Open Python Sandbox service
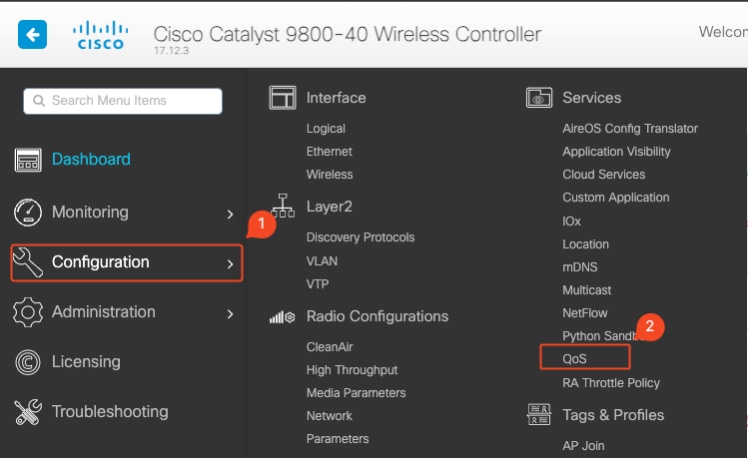The width and height of the screenshot is (748, 458). coord(601,336)
